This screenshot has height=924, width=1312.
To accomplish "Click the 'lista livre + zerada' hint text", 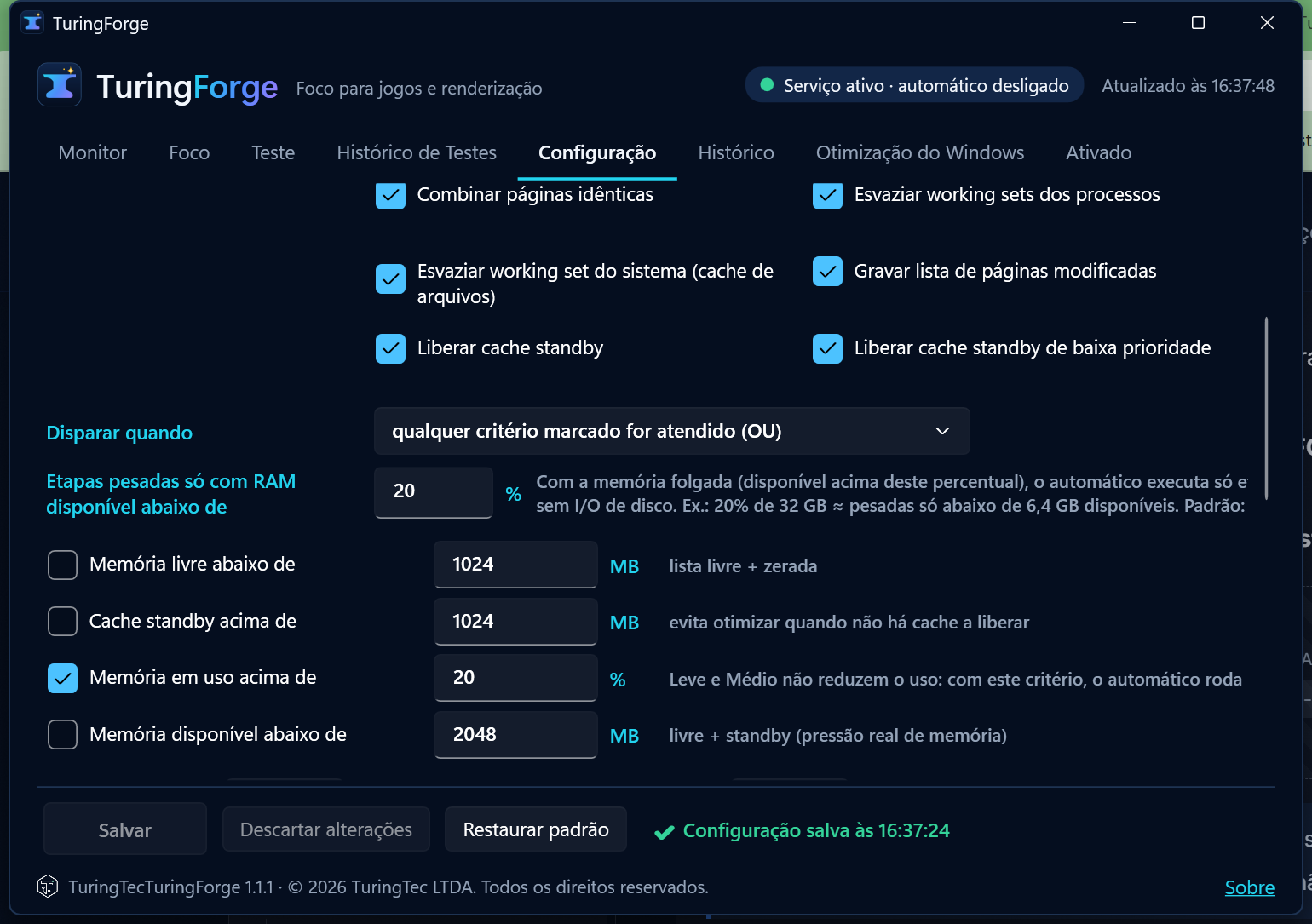I will tap(743, 566).
